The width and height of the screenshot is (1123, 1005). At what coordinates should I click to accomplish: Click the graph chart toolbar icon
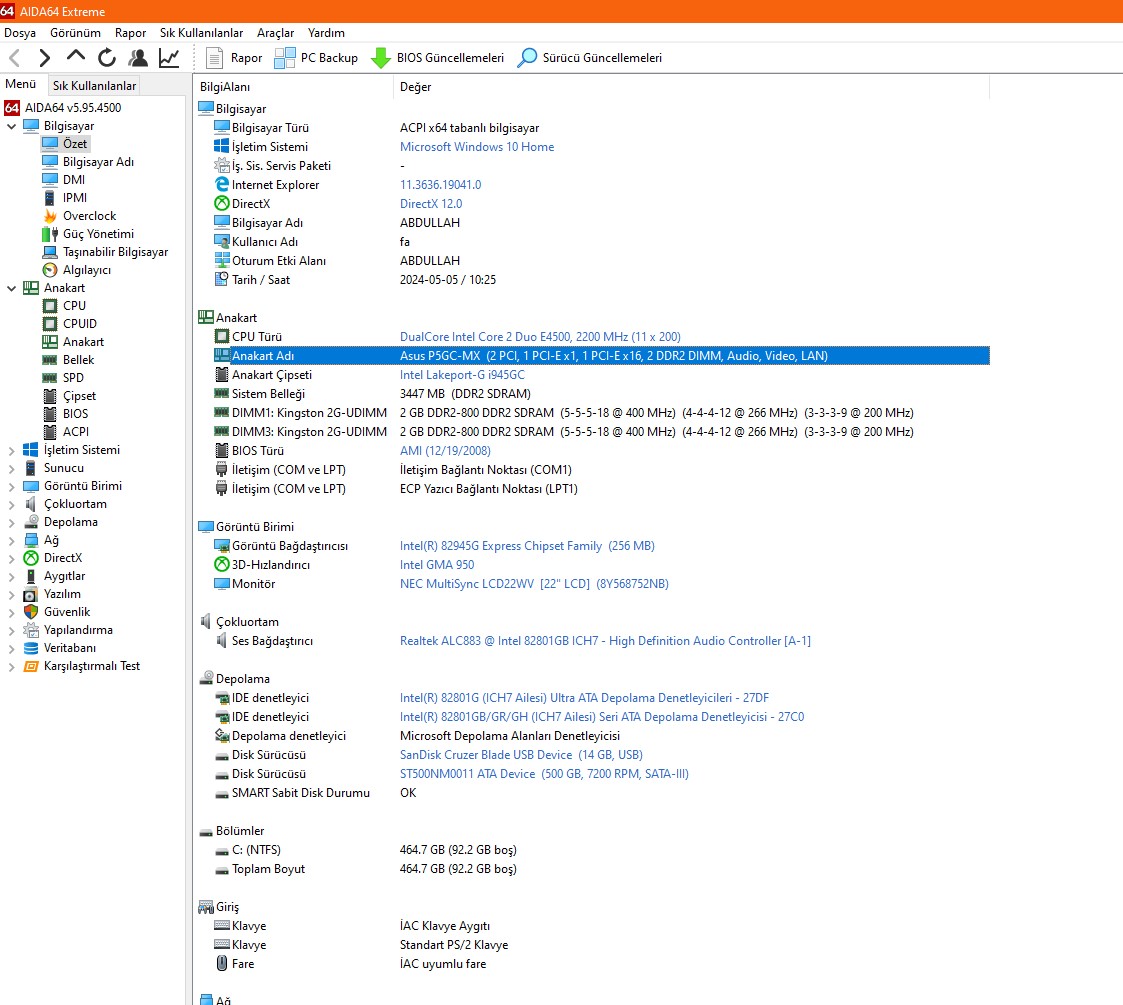[x=169, y=58]
